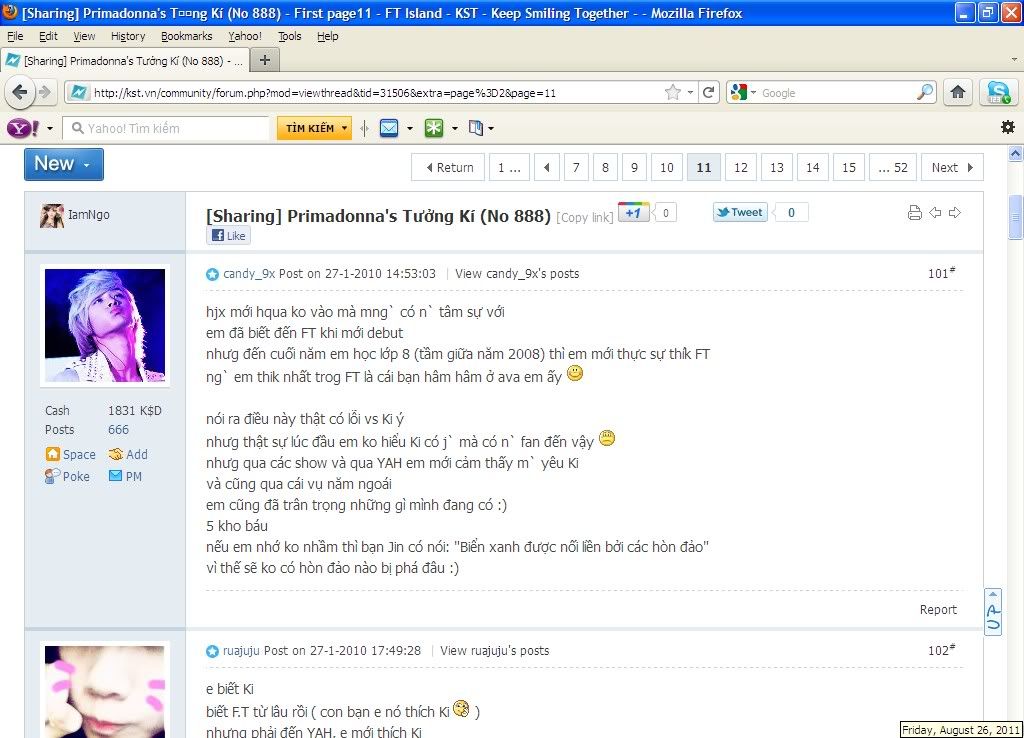Open a new browser tab with plus
1024x738 pixels.
tap(264, 60)
